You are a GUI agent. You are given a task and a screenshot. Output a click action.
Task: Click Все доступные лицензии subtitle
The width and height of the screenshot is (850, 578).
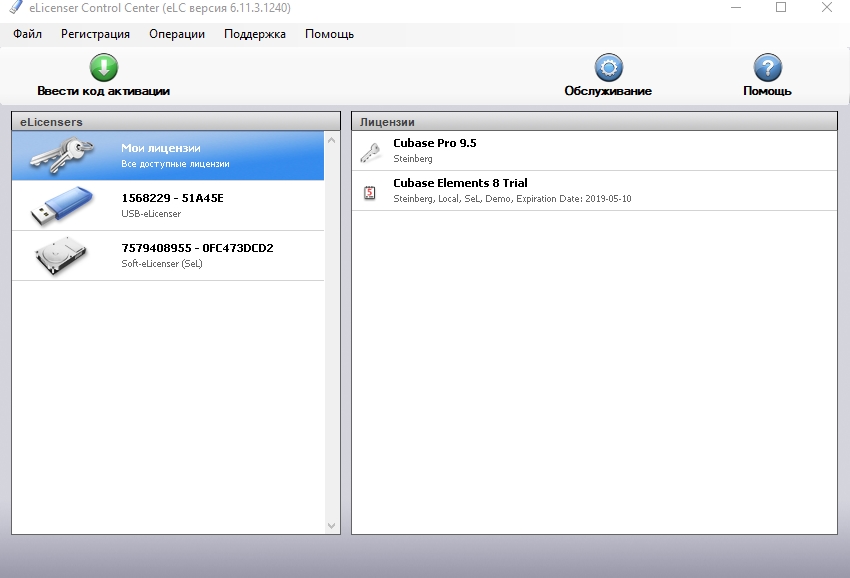pos(175,164)
